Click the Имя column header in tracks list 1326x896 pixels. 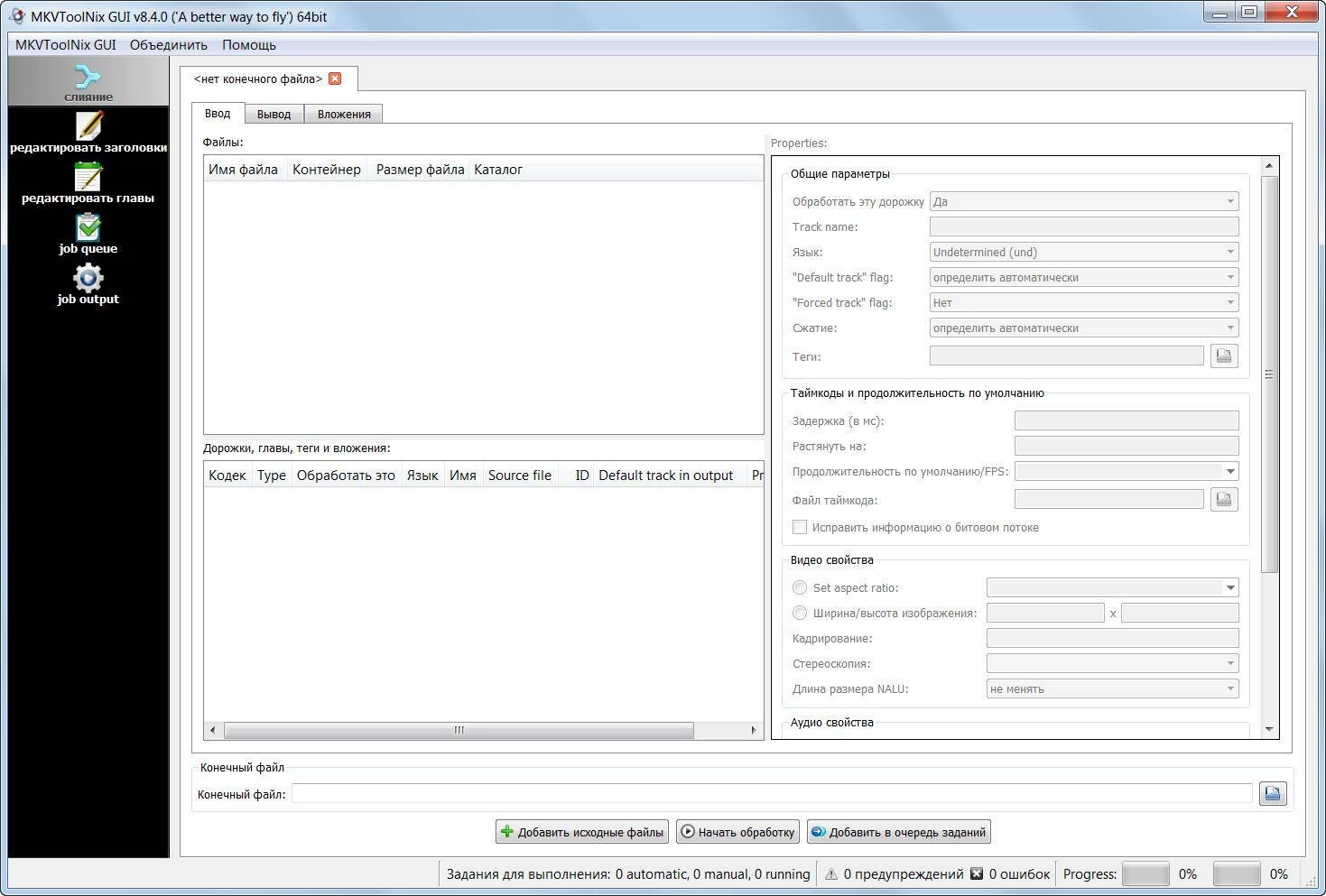[463, 475]
